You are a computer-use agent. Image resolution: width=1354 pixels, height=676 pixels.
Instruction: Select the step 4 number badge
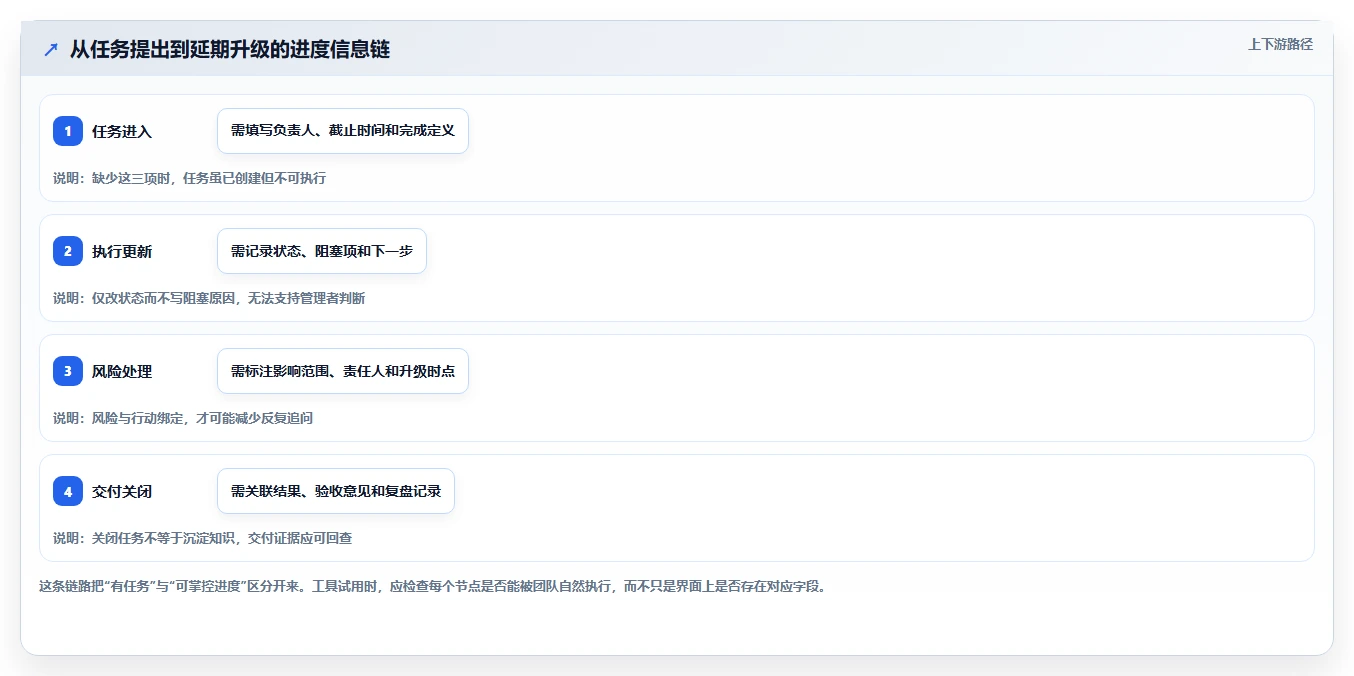(x=68, y=491)
